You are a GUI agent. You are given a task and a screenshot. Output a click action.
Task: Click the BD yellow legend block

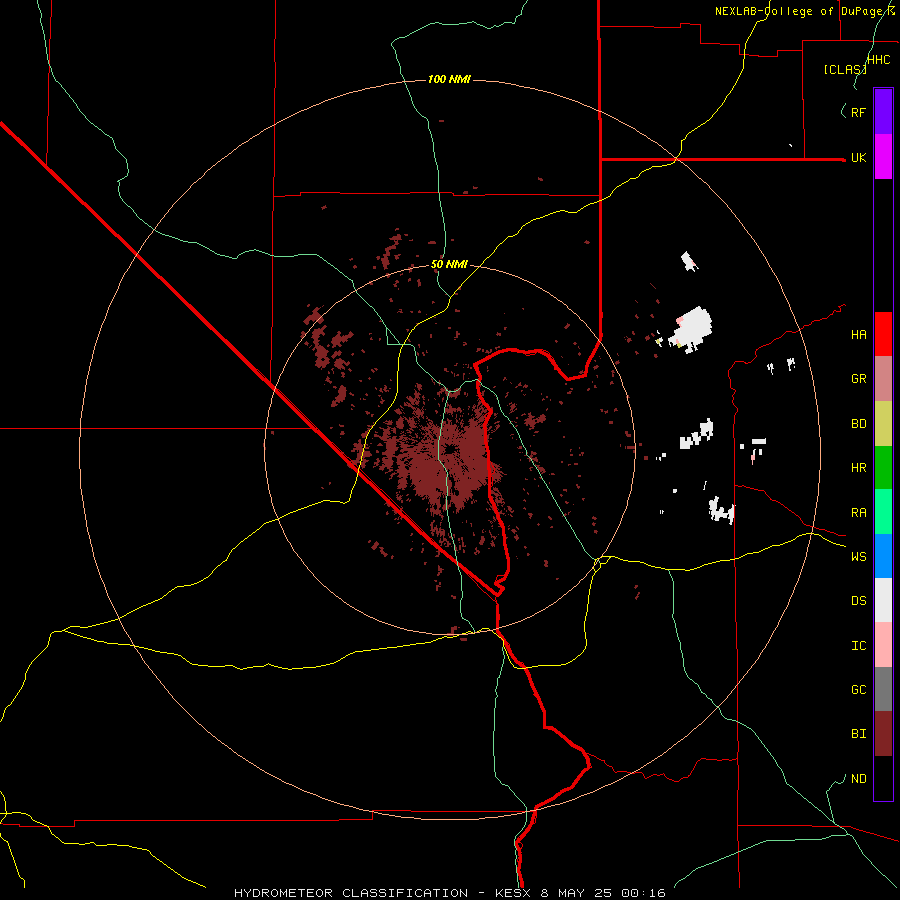tap(883, 424)
